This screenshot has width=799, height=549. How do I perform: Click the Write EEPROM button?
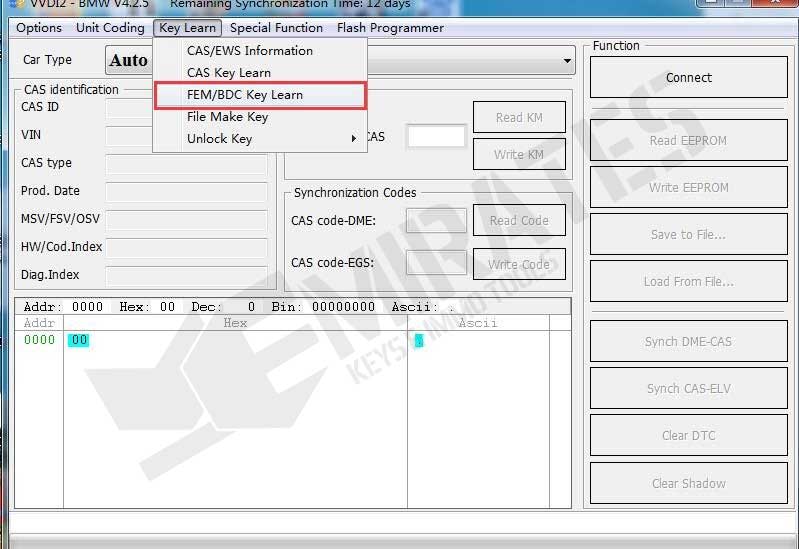tap(688, 188)
